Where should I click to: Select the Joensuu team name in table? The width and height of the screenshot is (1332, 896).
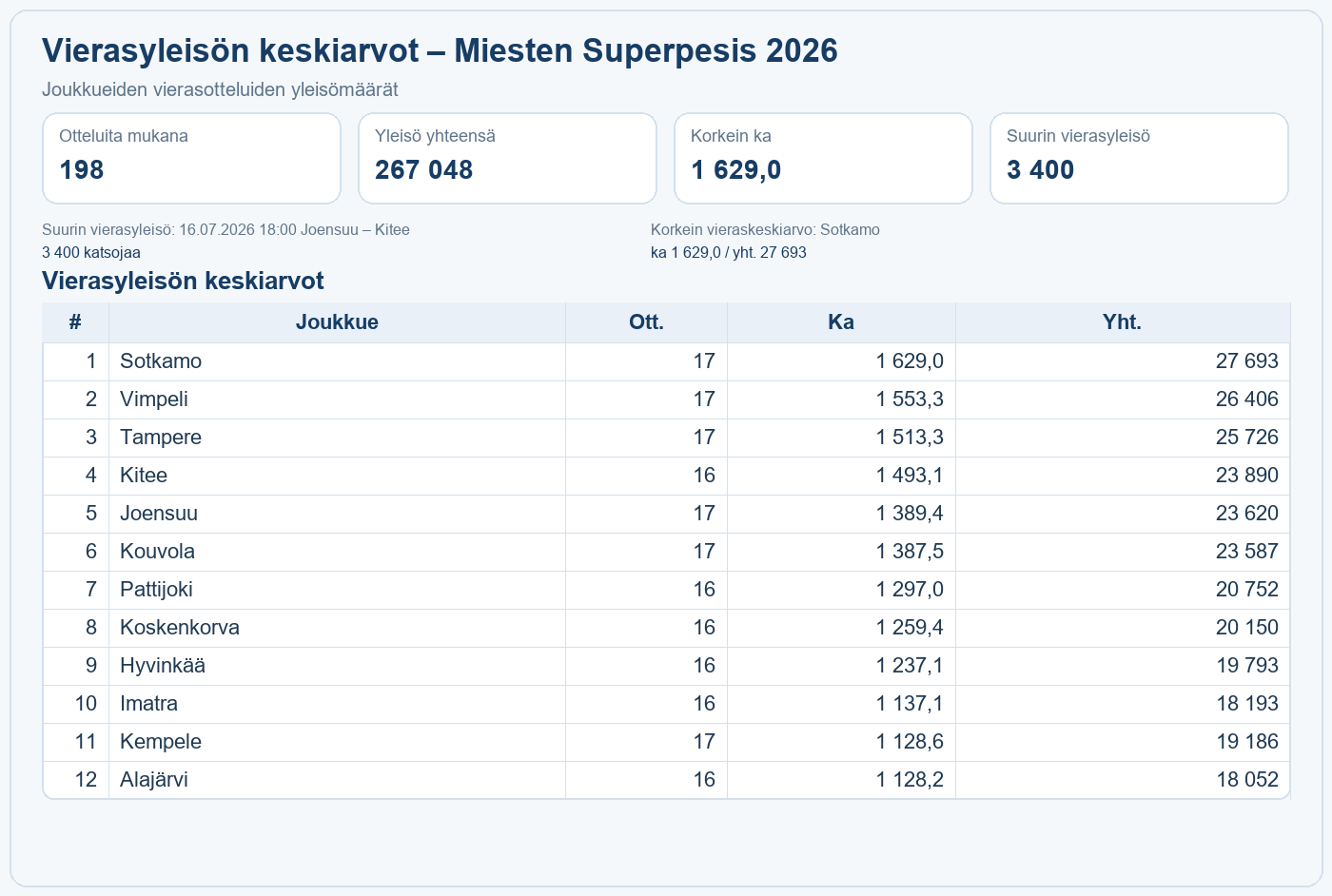point(159,514)
